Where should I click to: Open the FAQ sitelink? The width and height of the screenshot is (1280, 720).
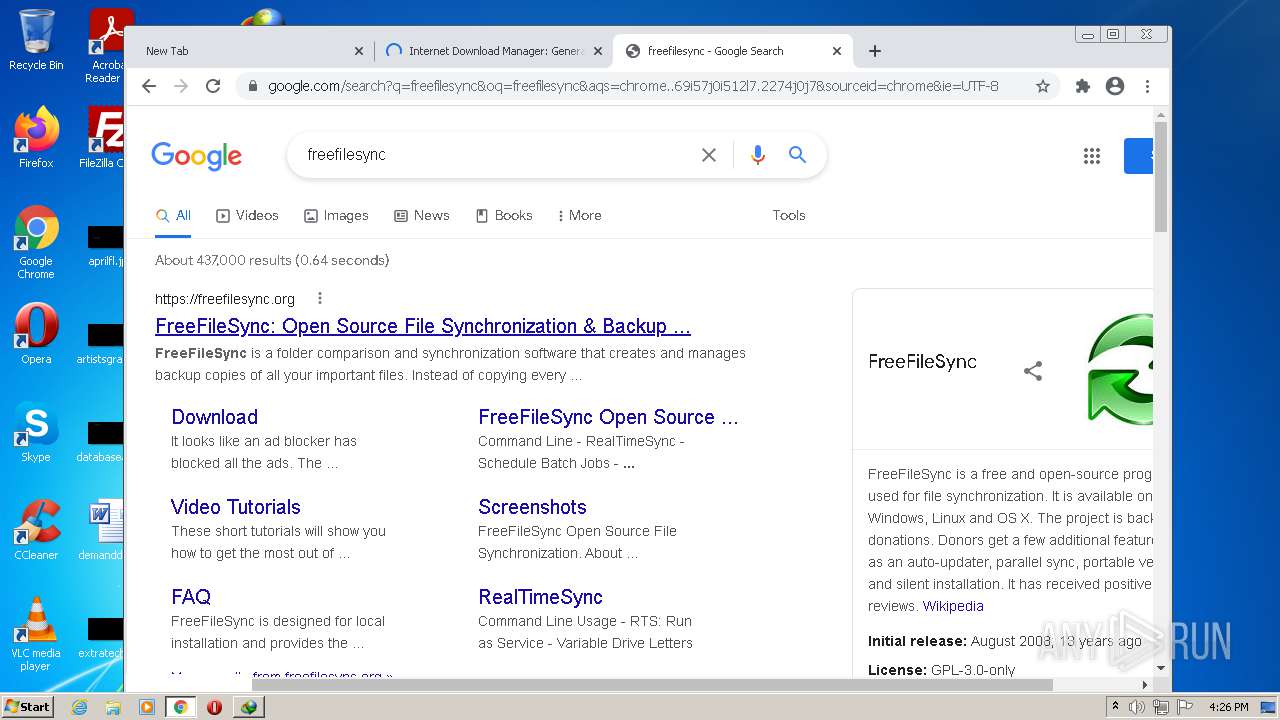(x=191, y=597)
